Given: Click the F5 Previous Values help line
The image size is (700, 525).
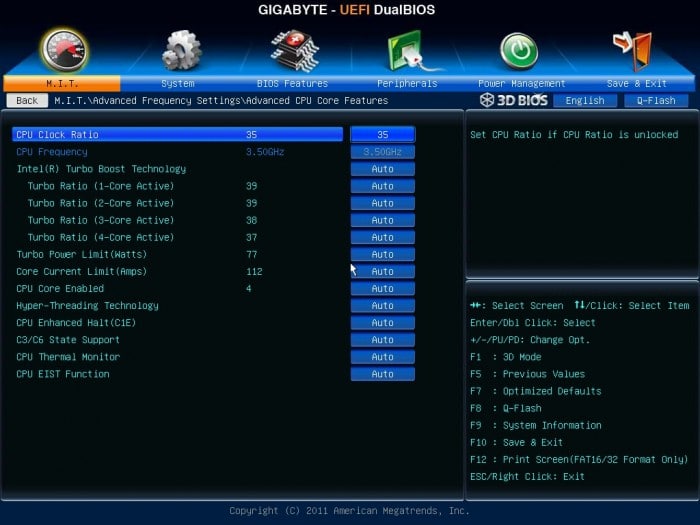Looking at the screenshot, I should click(x=527, y=374).
